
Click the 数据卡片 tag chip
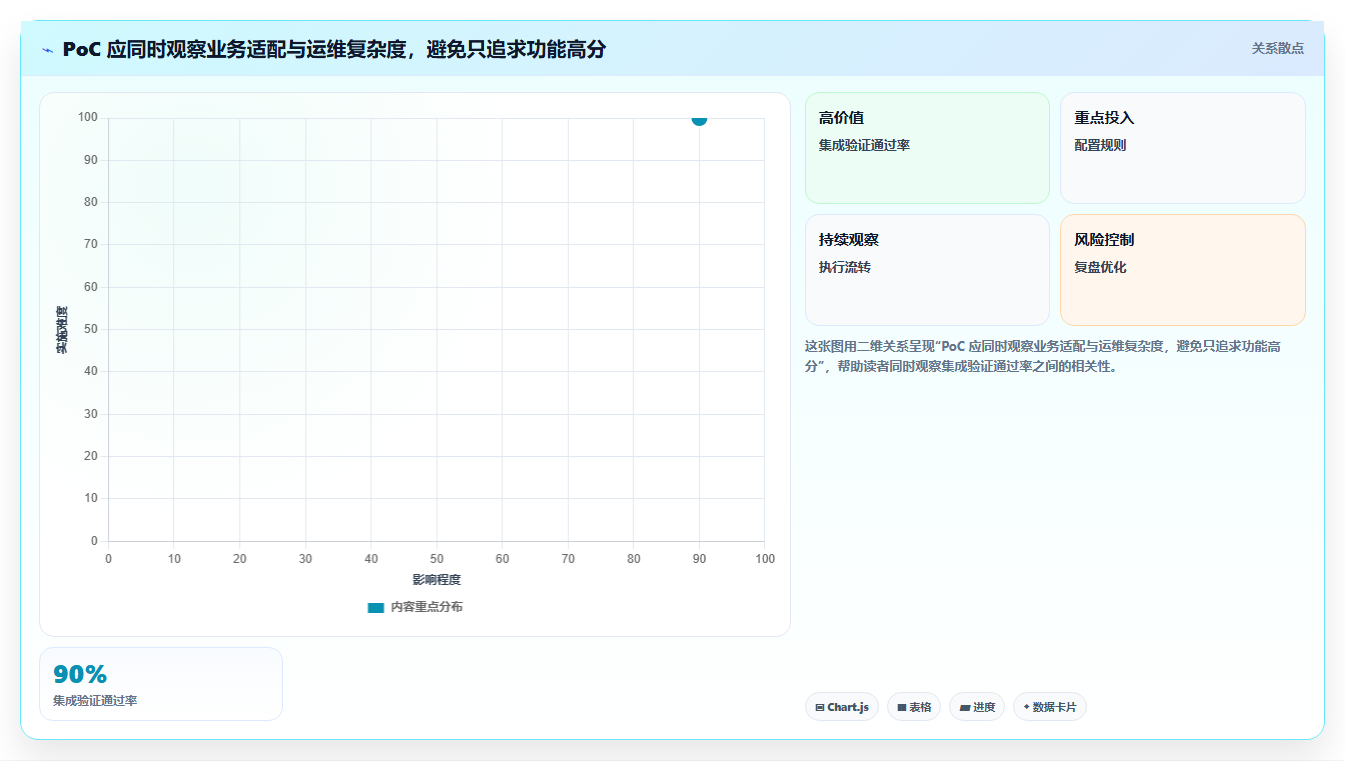(x=1050, y=707)
